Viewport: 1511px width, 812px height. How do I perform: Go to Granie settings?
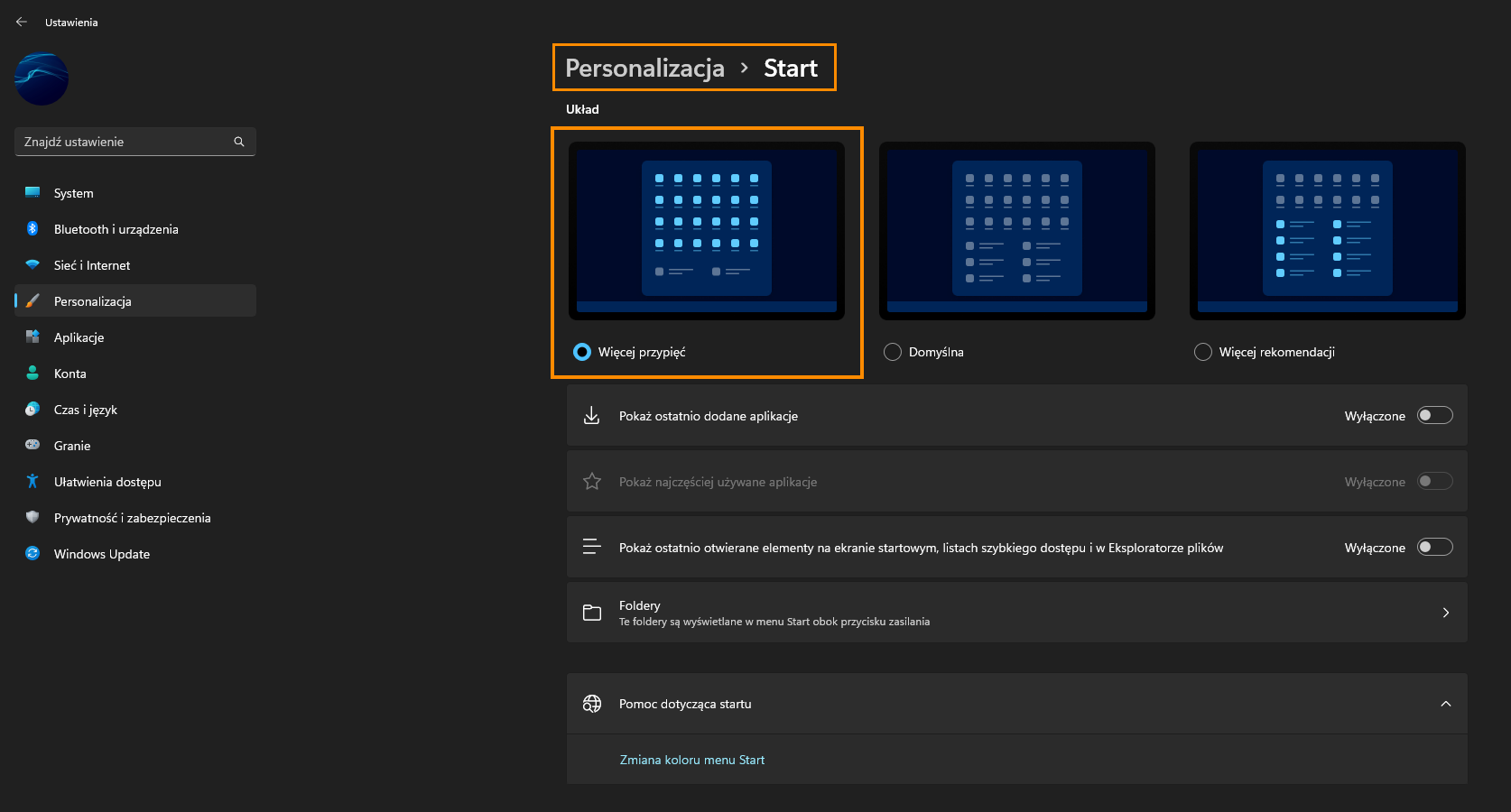[135, 445]
